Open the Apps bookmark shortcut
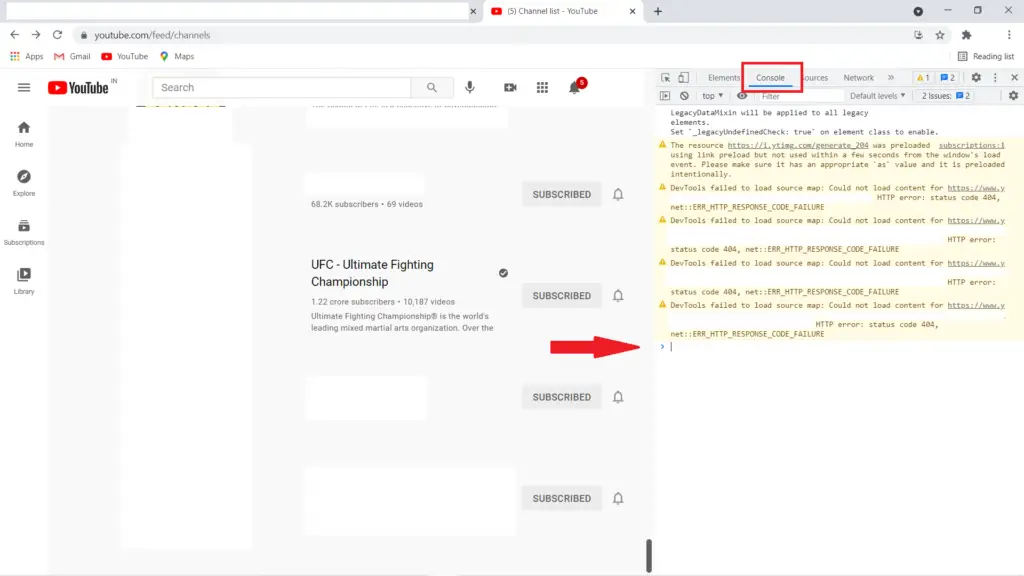The height and width of the screenshot is (576, 1024). pyautogui.click(x=26, y=56)
